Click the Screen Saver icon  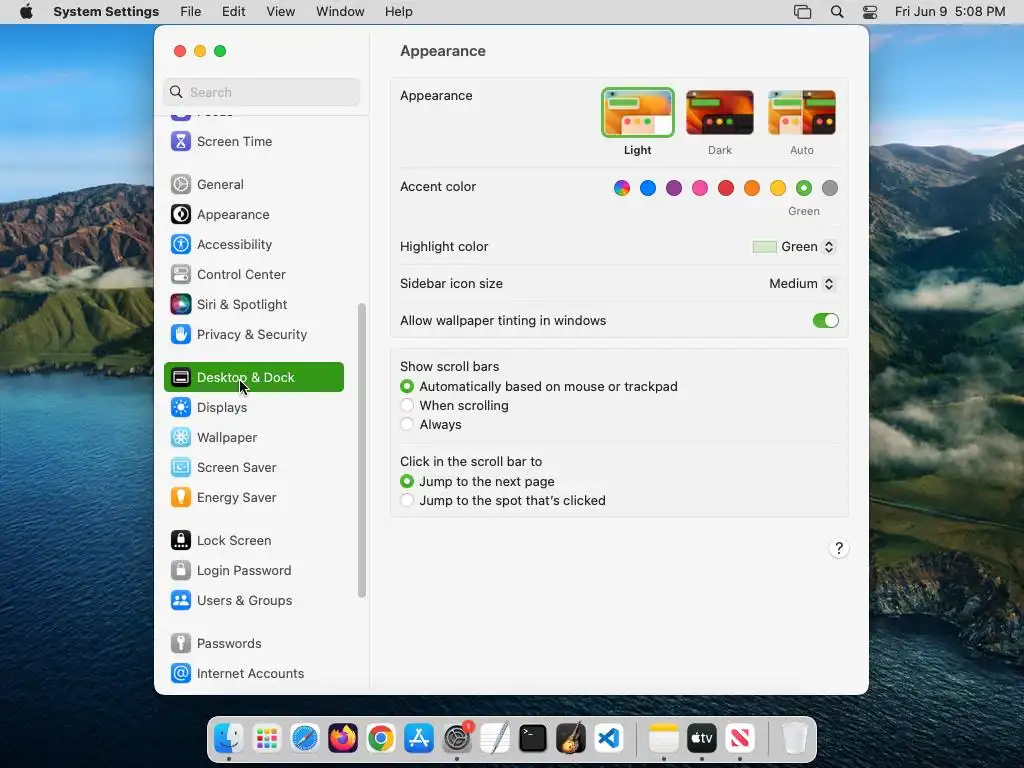(x=181, y=468)
